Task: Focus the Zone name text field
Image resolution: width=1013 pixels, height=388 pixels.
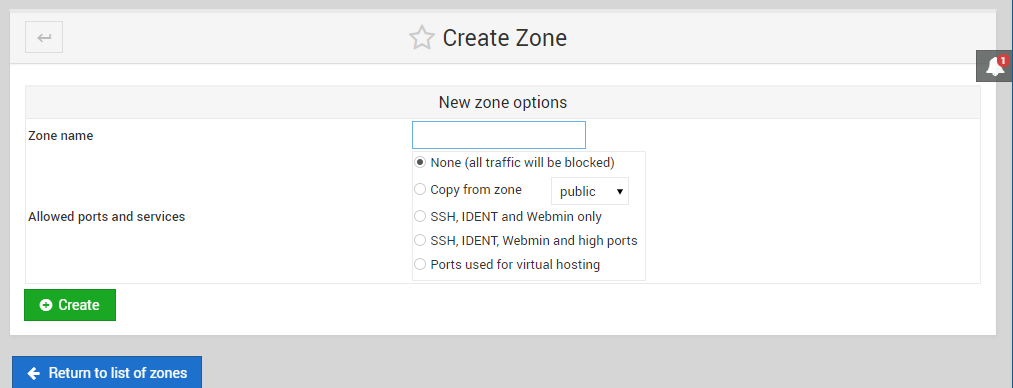Action: [x=499, y=135]
